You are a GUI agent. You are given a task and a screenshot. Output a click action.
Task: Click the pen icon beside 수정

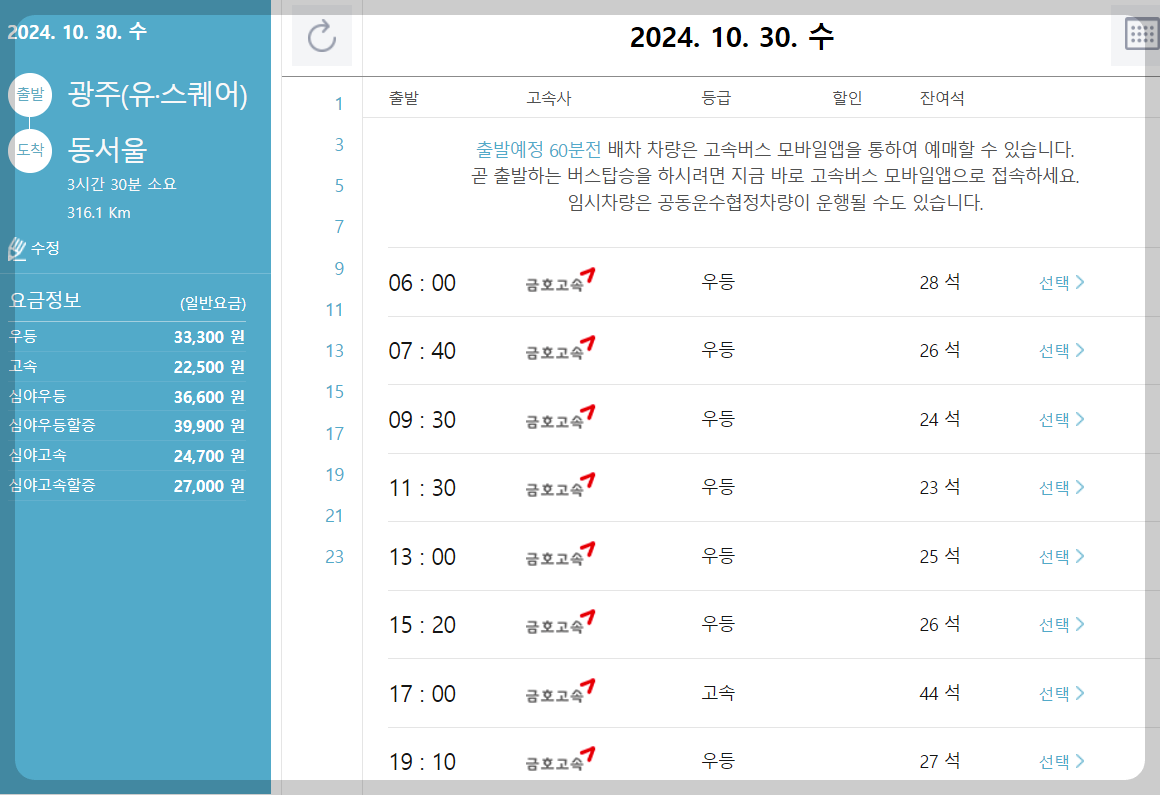click(17, 249)
